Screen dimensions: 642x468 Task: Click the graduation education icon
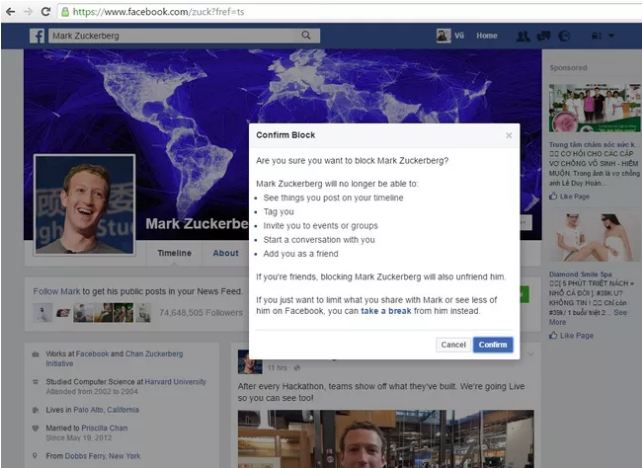tap(36, 382)
